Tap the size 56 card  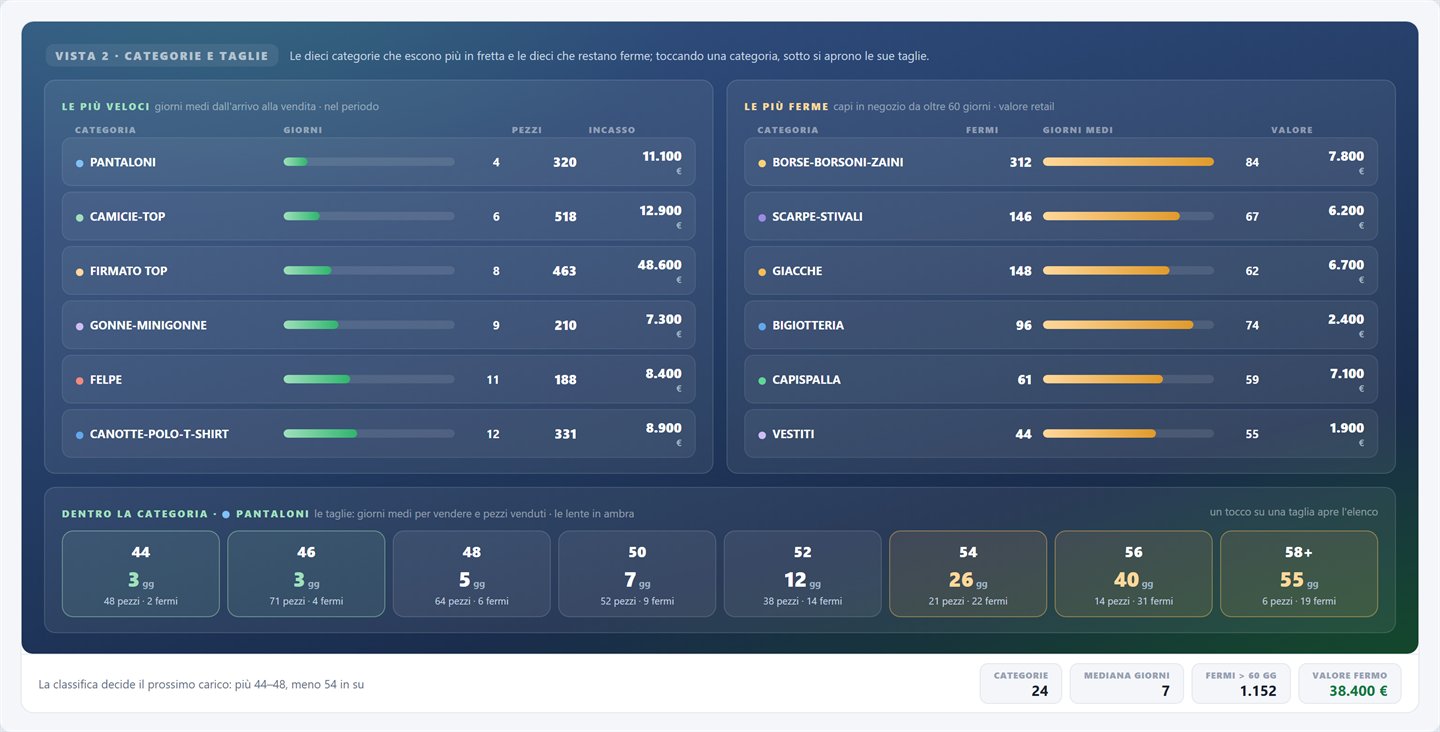pos(1133,574)
